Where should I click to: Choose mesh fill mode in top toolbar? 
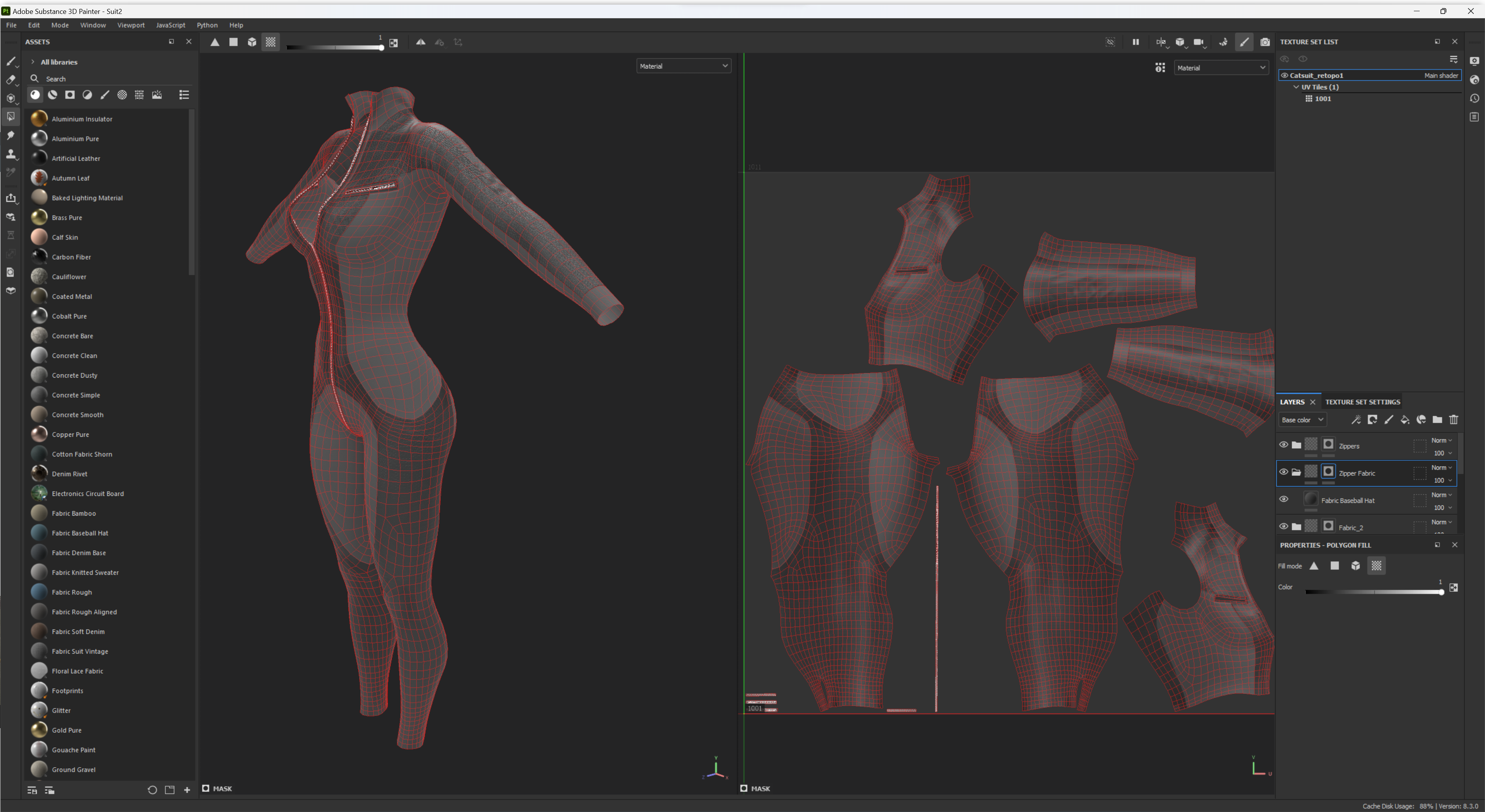[x=252, y=42]
